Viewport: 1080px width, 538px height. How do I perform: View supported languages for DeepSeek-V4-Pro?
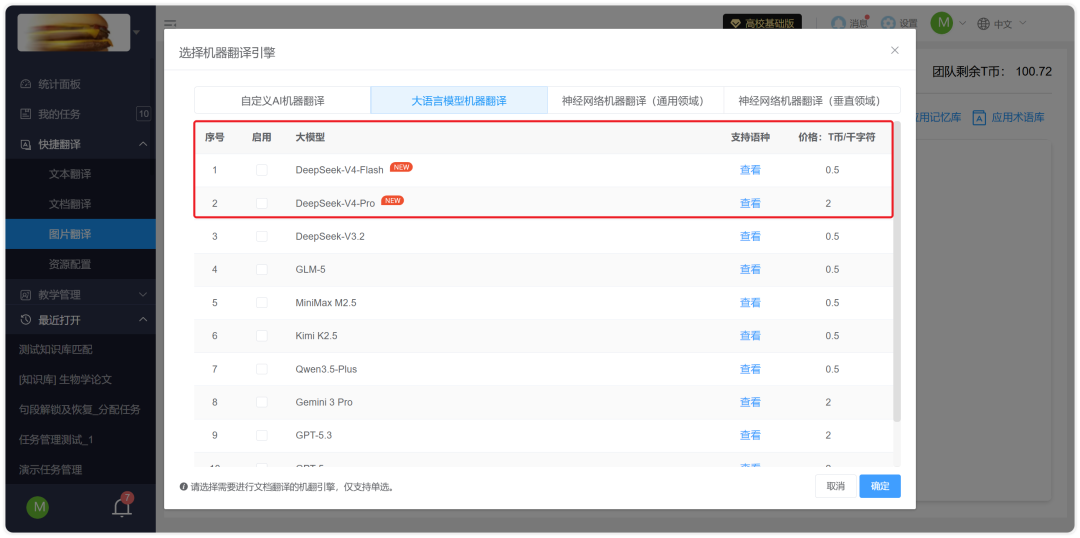(x=750, y=203)
